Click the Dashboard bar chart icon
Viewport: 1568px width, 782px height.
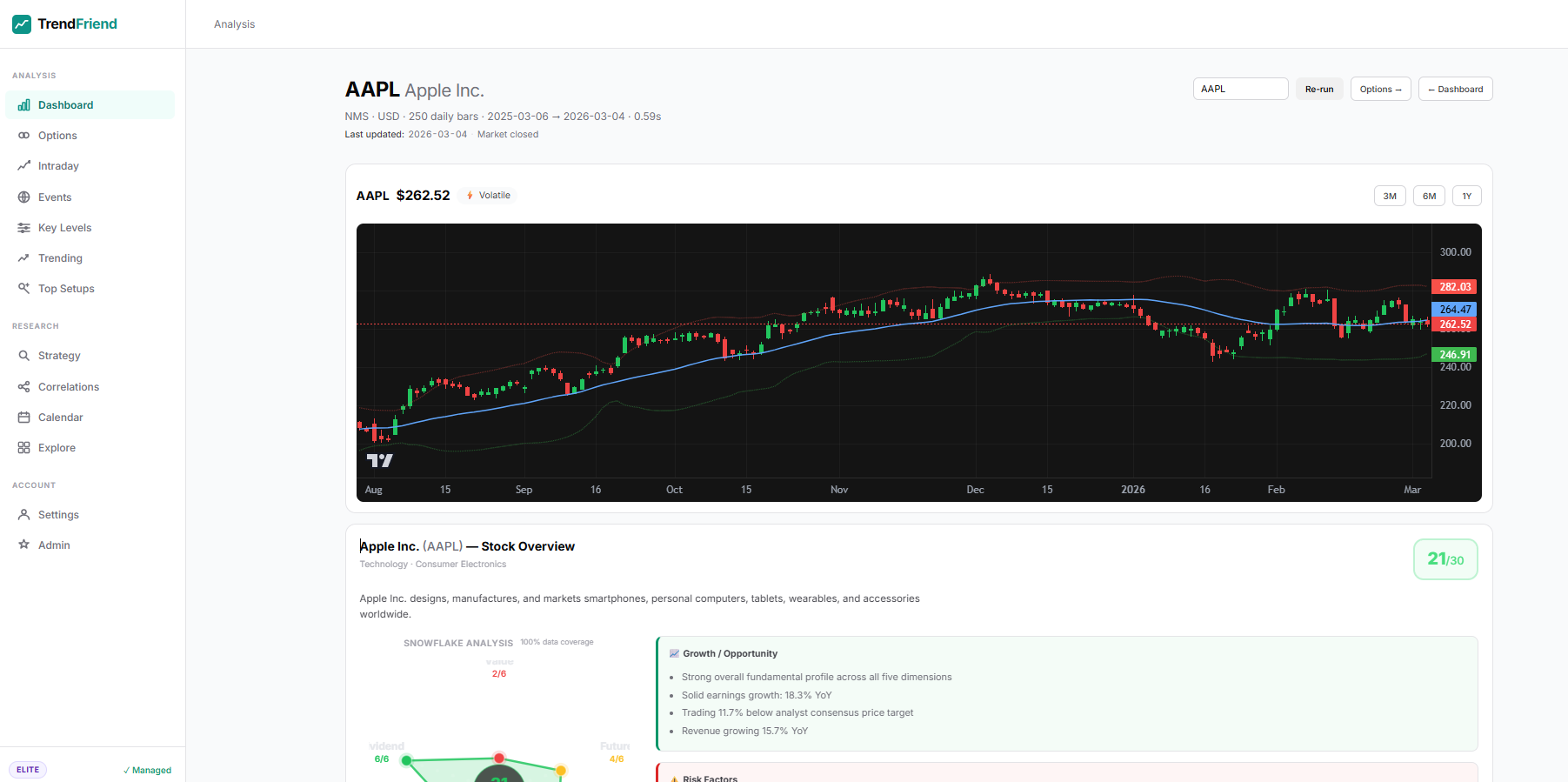[x=23, y=105]
